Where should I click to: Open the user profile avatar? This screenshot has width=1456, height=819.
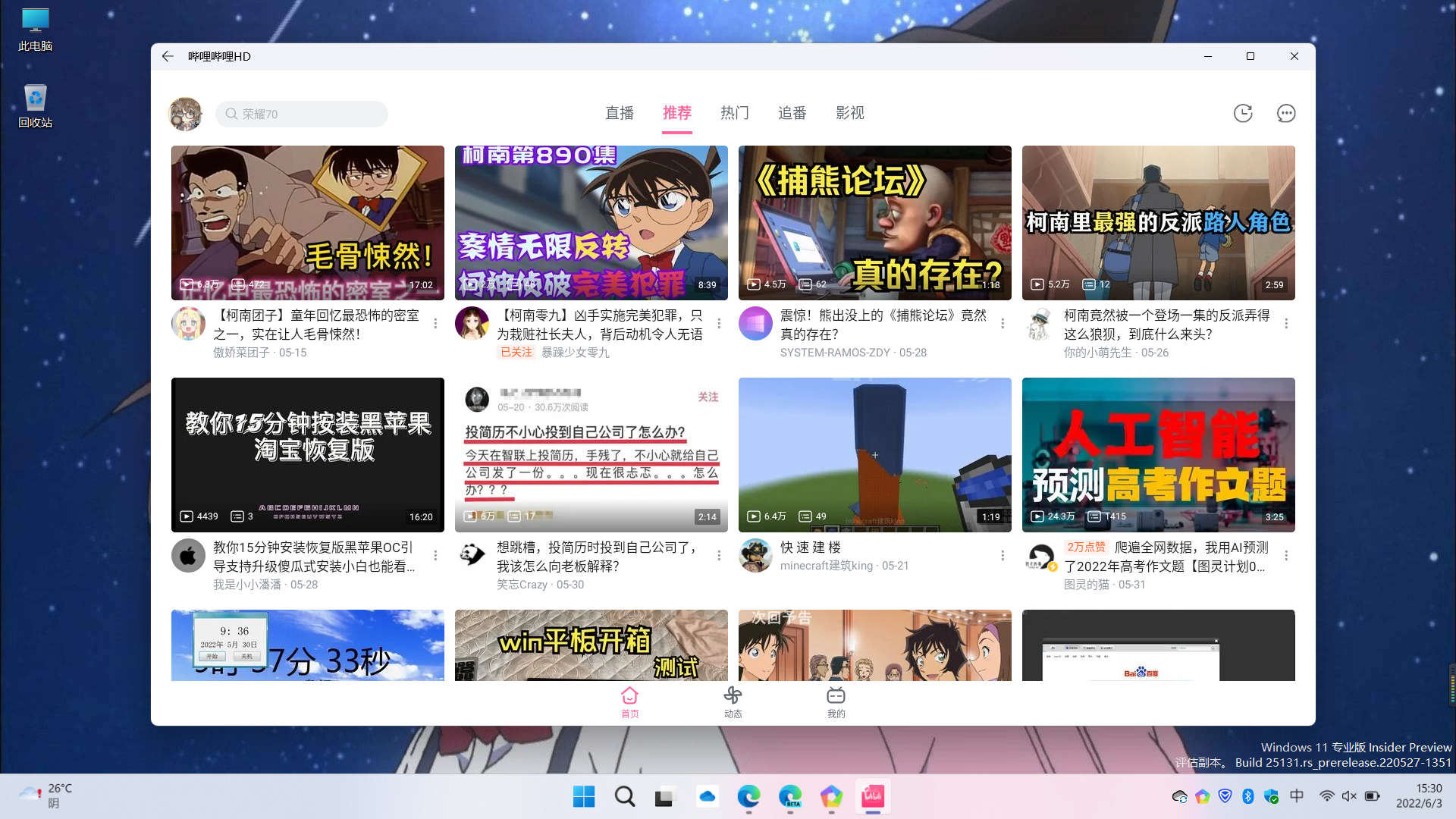point(185,114)
